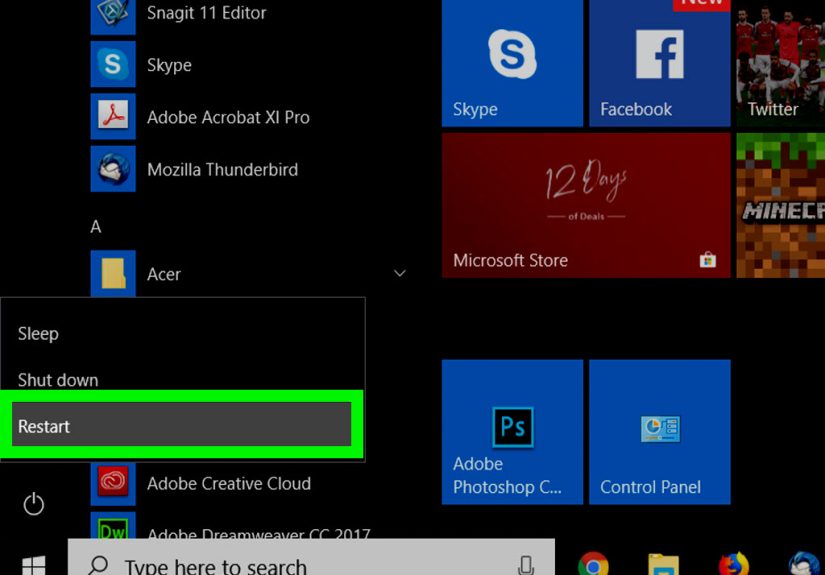
Task: Open the Facebook tile
Action: click(660, 63)
